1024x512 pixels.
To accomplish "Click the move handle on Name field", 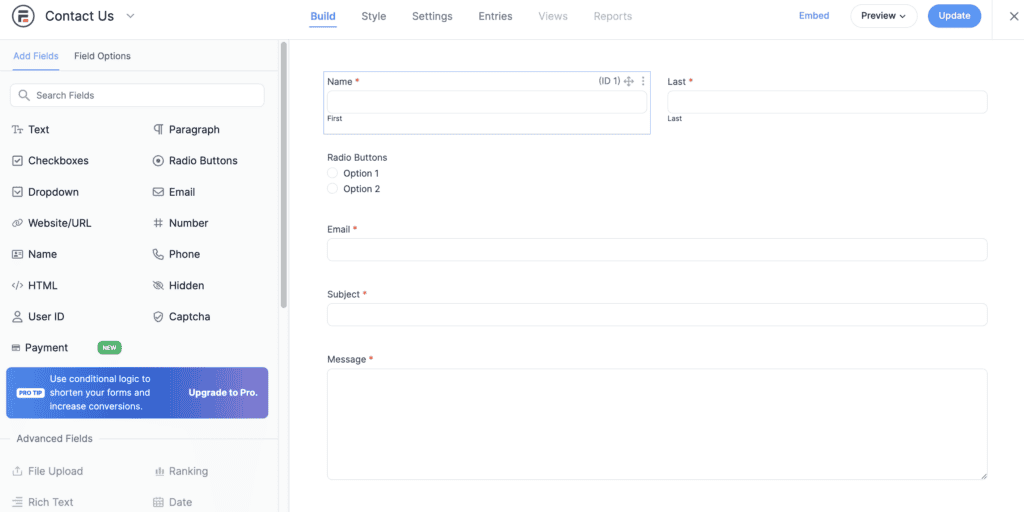I will coord(629,81).
